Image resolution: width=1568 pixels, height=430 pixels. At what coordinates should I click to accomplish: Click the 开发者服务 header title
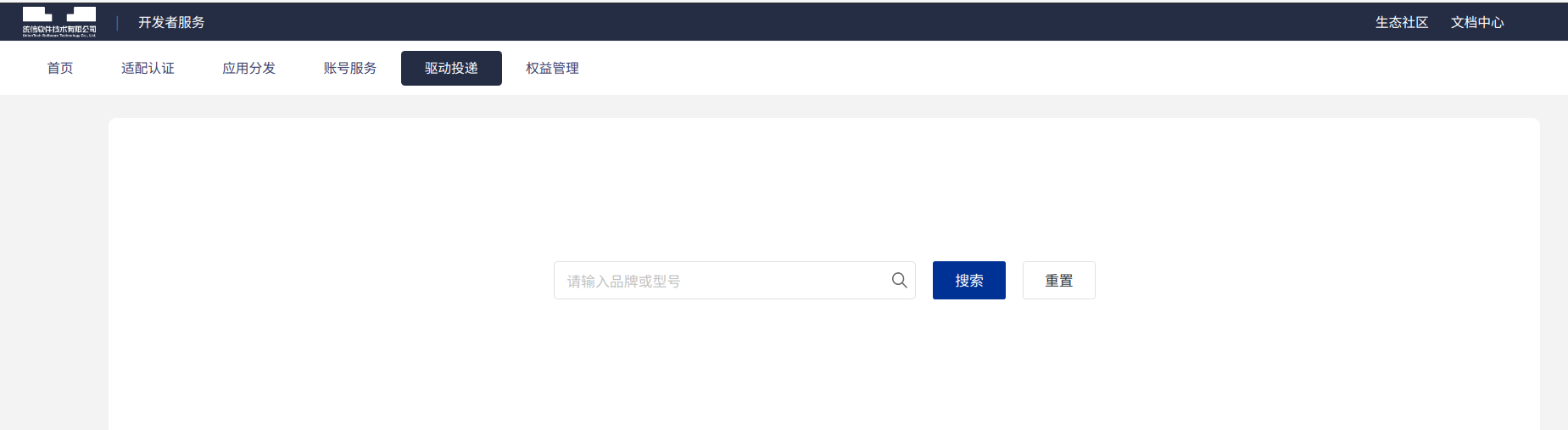[171, 22]
